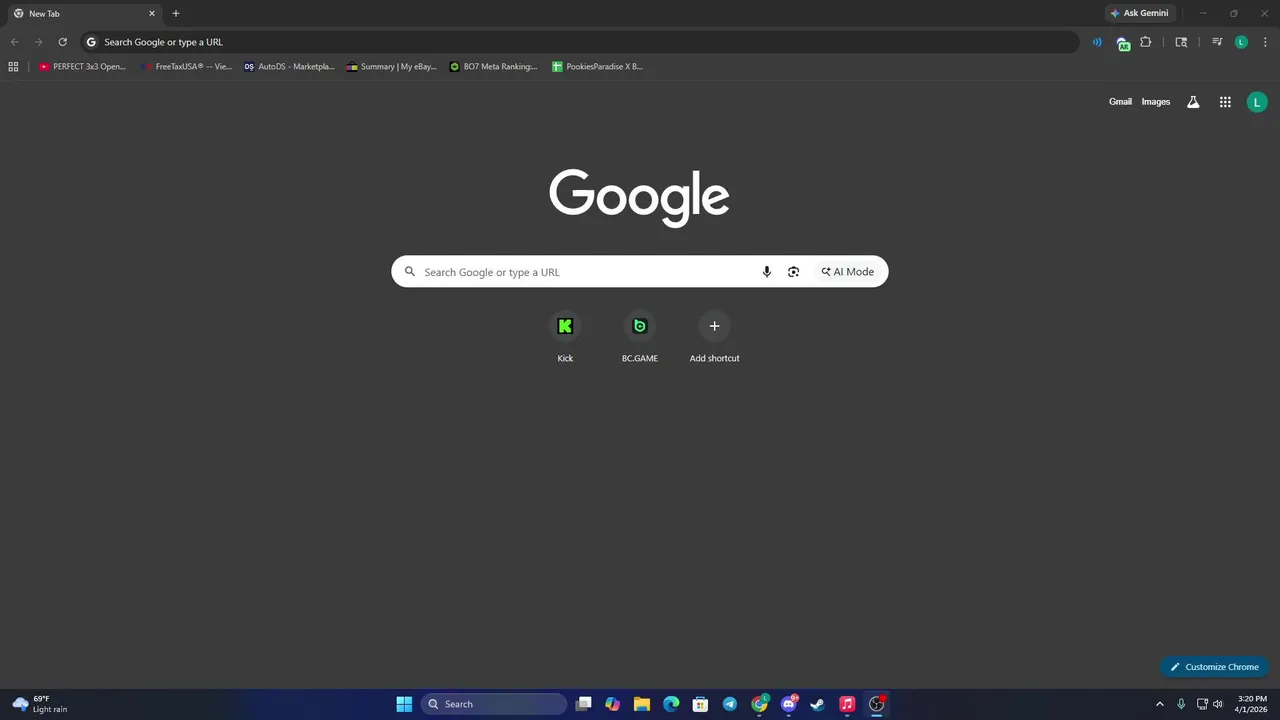The height and width of the screenshot is (720, 1280).
Task: Go back to the previous page
Action: coord(14,42)
